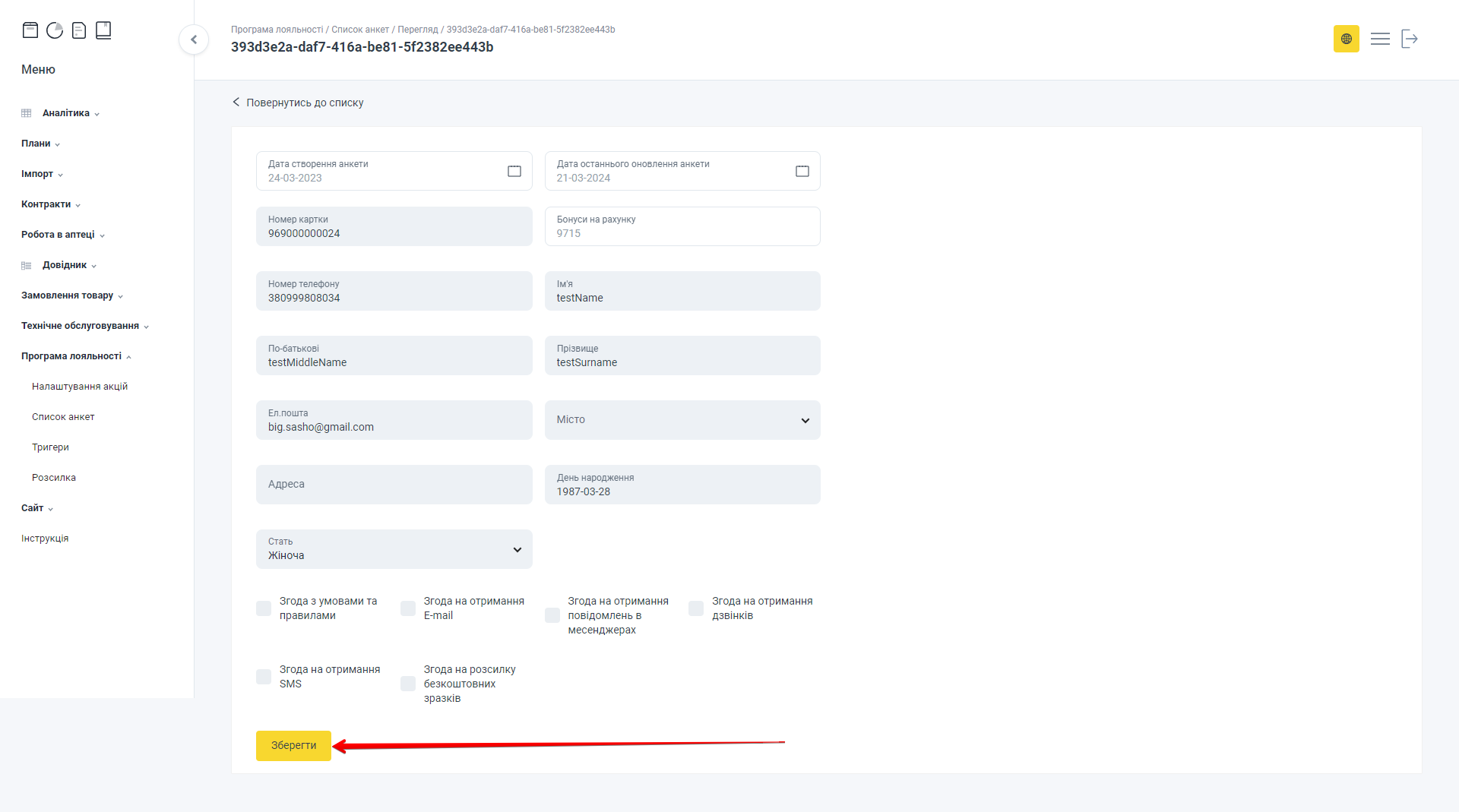This screenshot has width=1459, height=812.
Task: Toggle 'Згода на отримання E-mail' checkbox
Action: 408,608
